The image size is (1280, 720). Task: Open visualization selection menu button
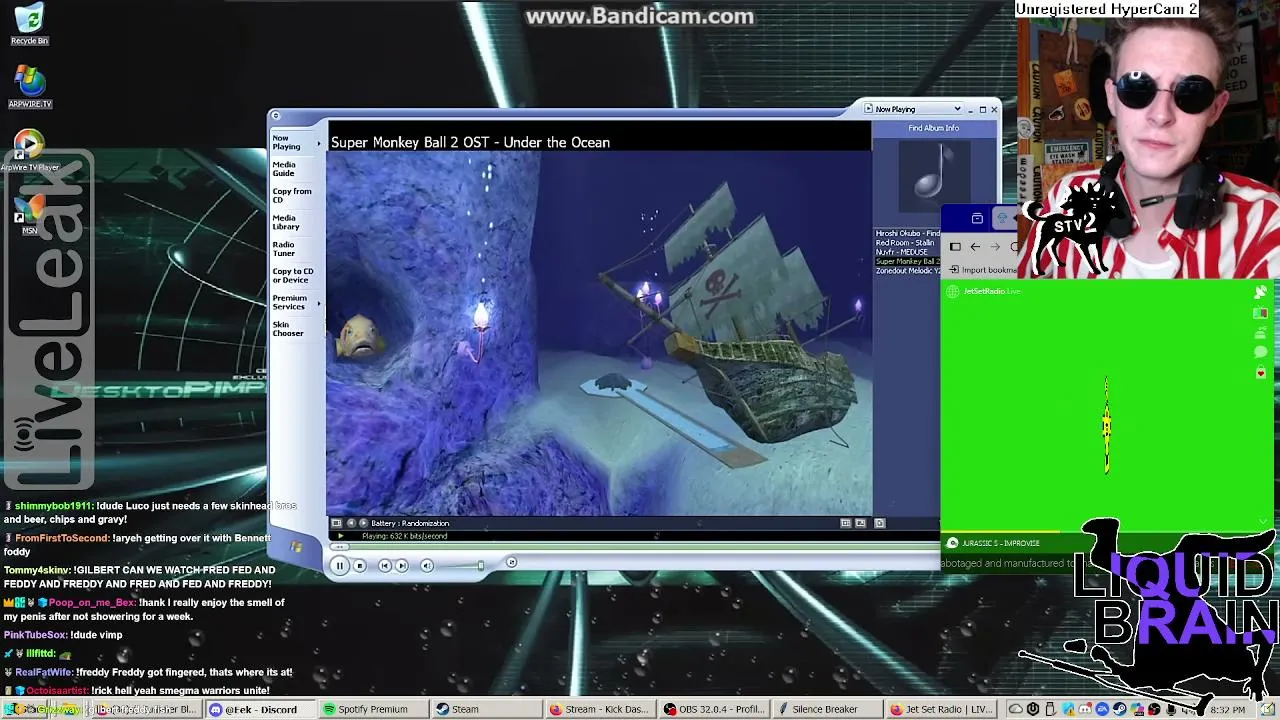pos(337,523)
